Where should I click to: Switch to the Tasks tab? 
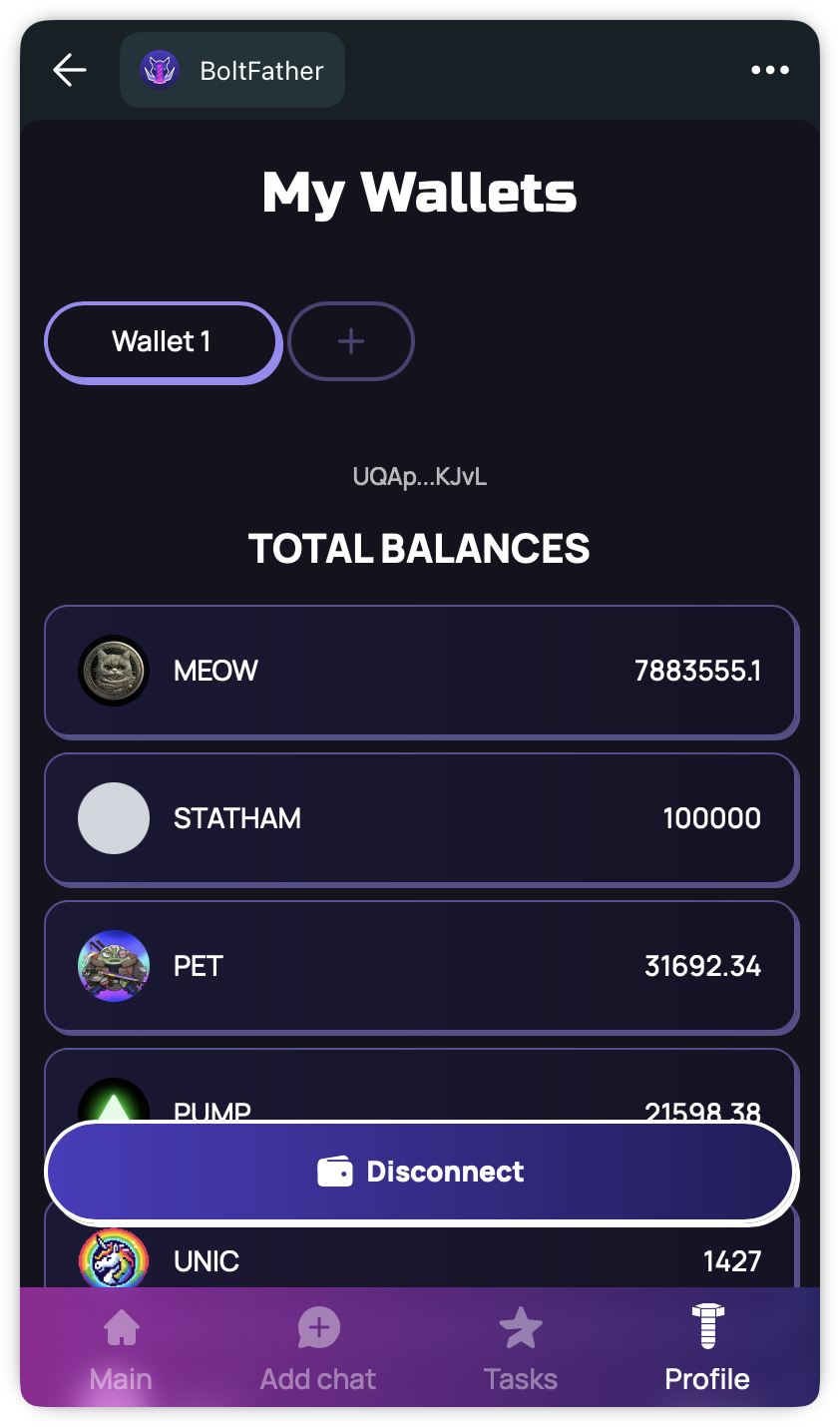pyautogui.click(x=520, y=1349)
